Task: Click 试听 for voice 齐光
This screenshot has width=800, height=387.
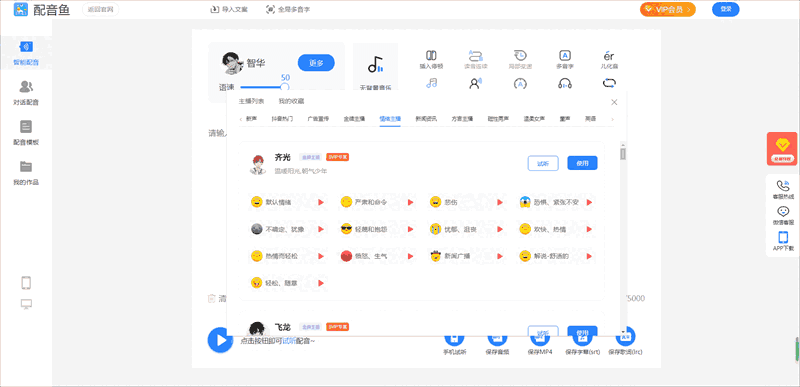Action: pyautogui.click(x=543, y=163)
